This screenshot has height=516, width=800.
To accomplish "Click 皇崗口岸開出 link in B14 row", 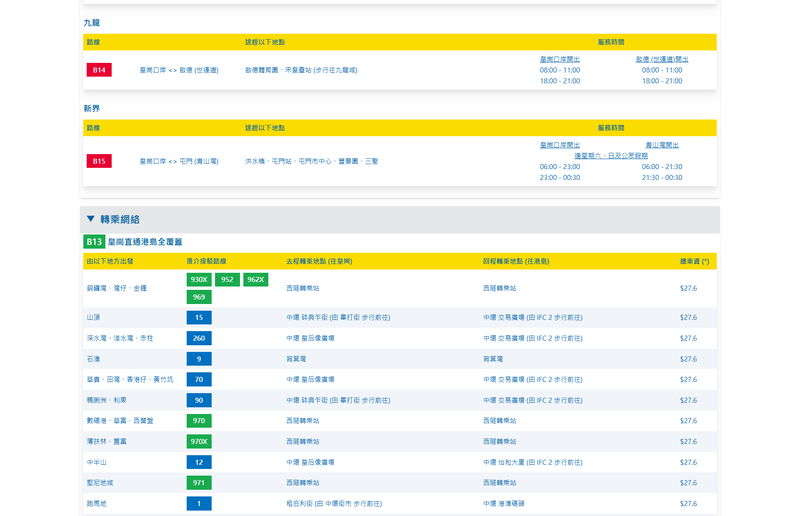I will tap(560, 59).
